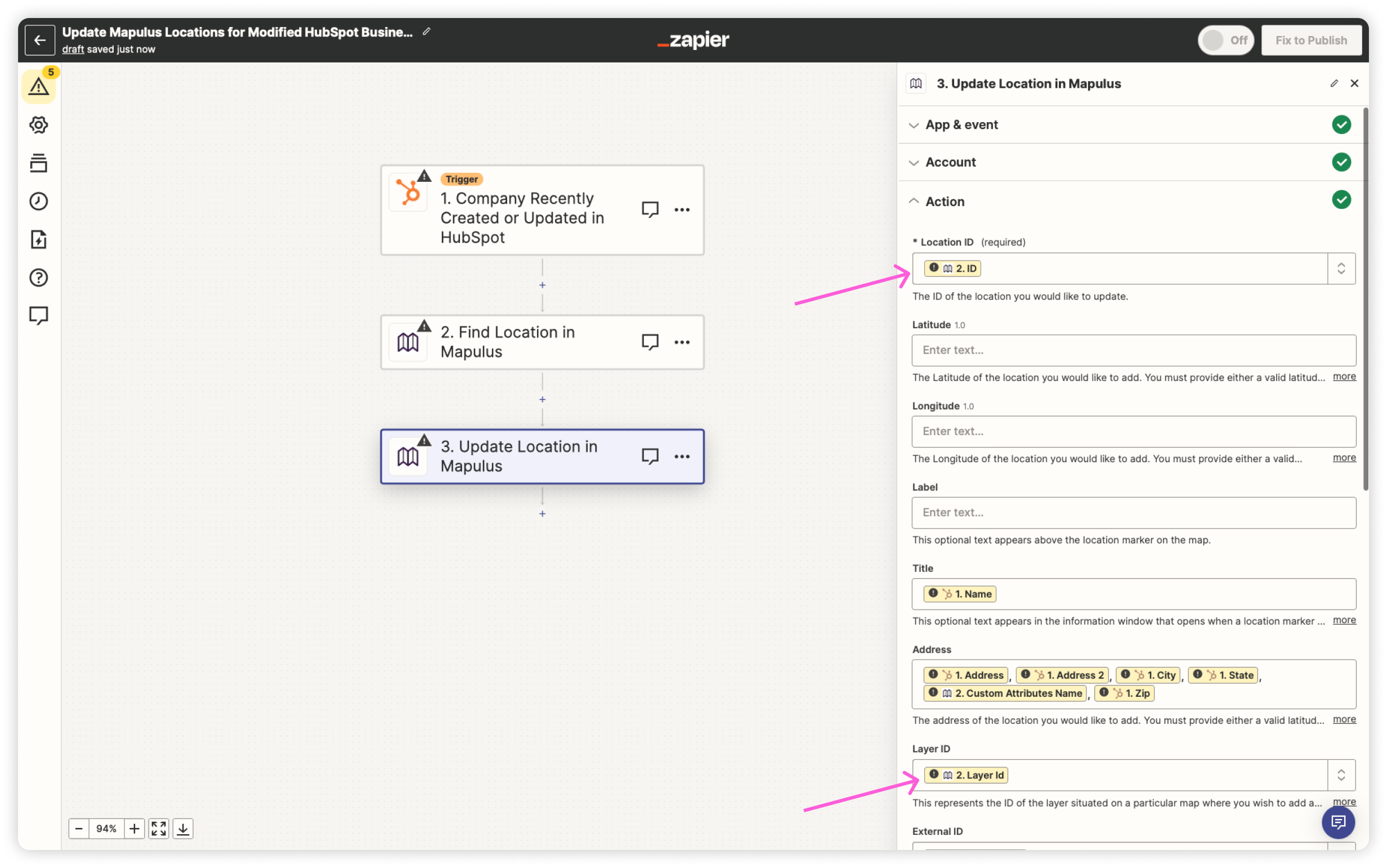Add a step between steps 2 and 3
Screen dimensions: 1387x868
coord(542,400)
